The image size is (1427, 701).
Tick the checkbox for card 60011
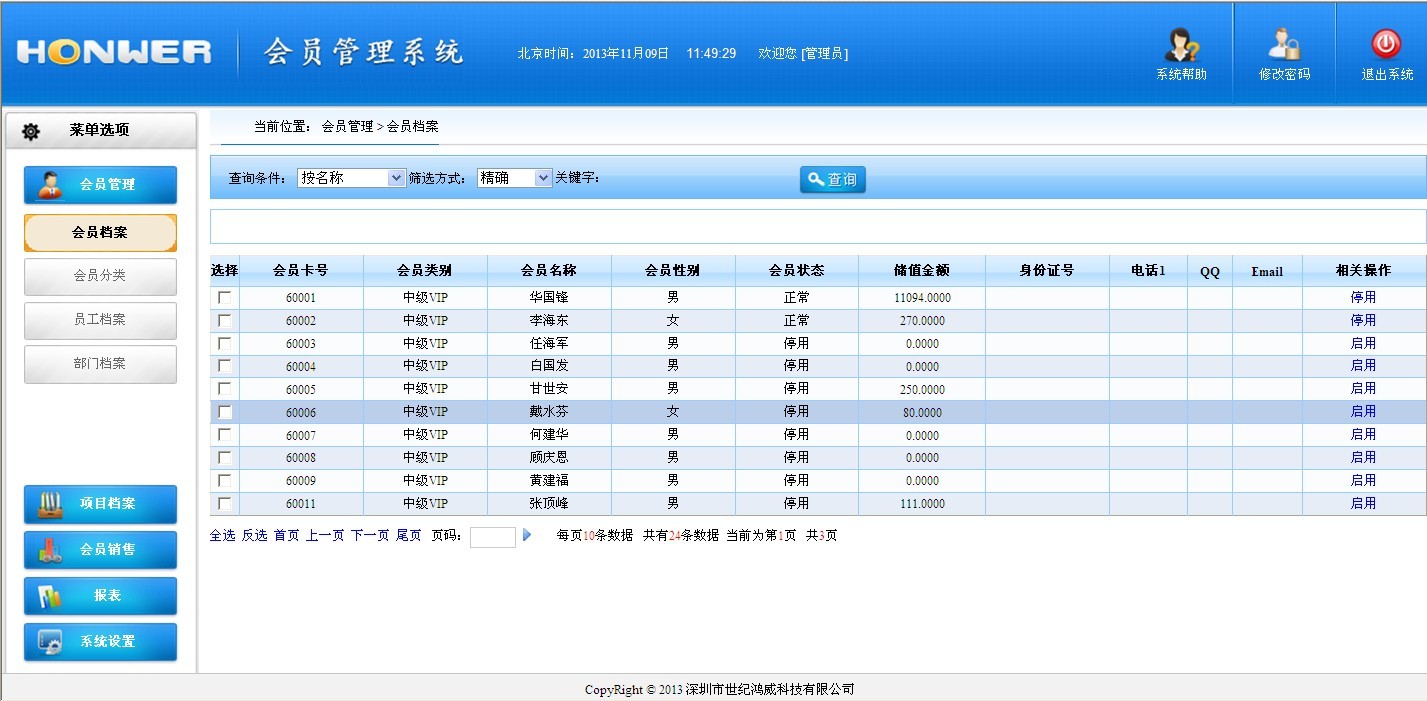[225, 504]
